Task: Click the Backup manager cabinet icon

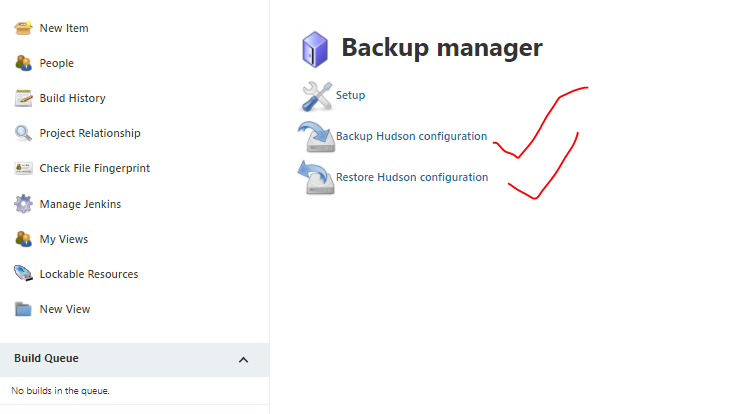Action: click(x=315, y=50)
